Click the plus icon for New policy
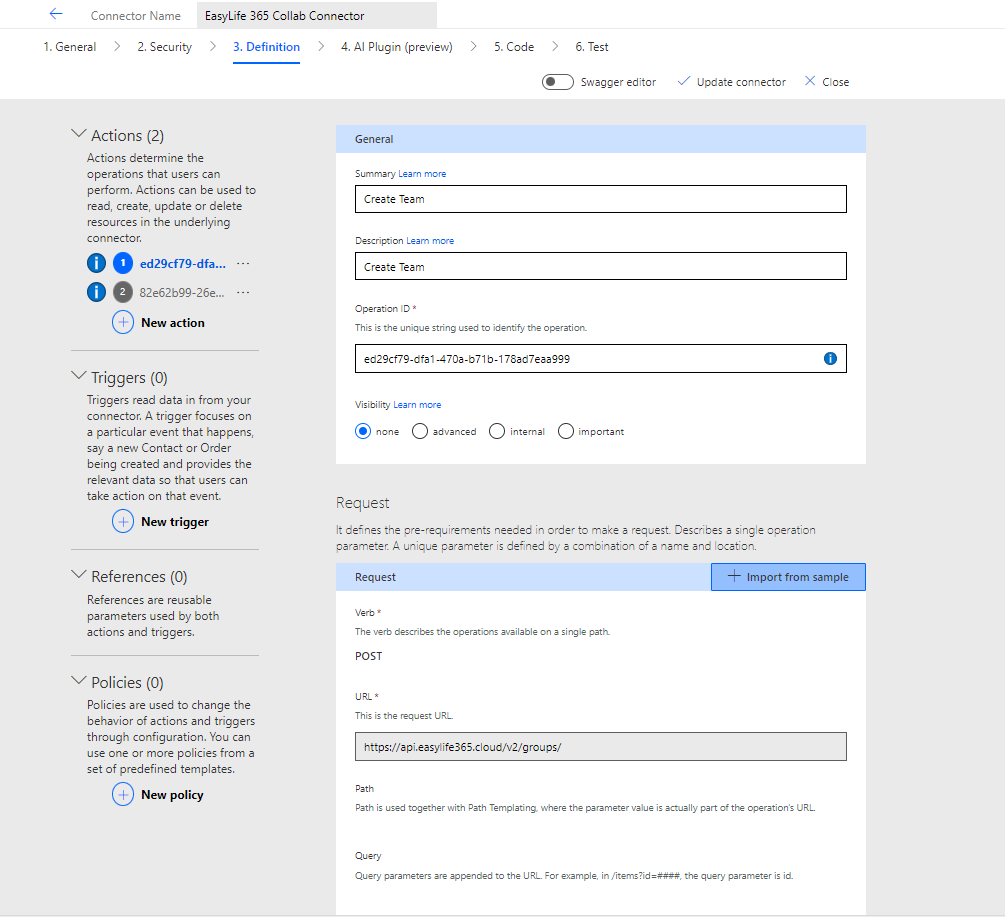Viewport: 1005px width, 917px height. [x=122, y=794]
